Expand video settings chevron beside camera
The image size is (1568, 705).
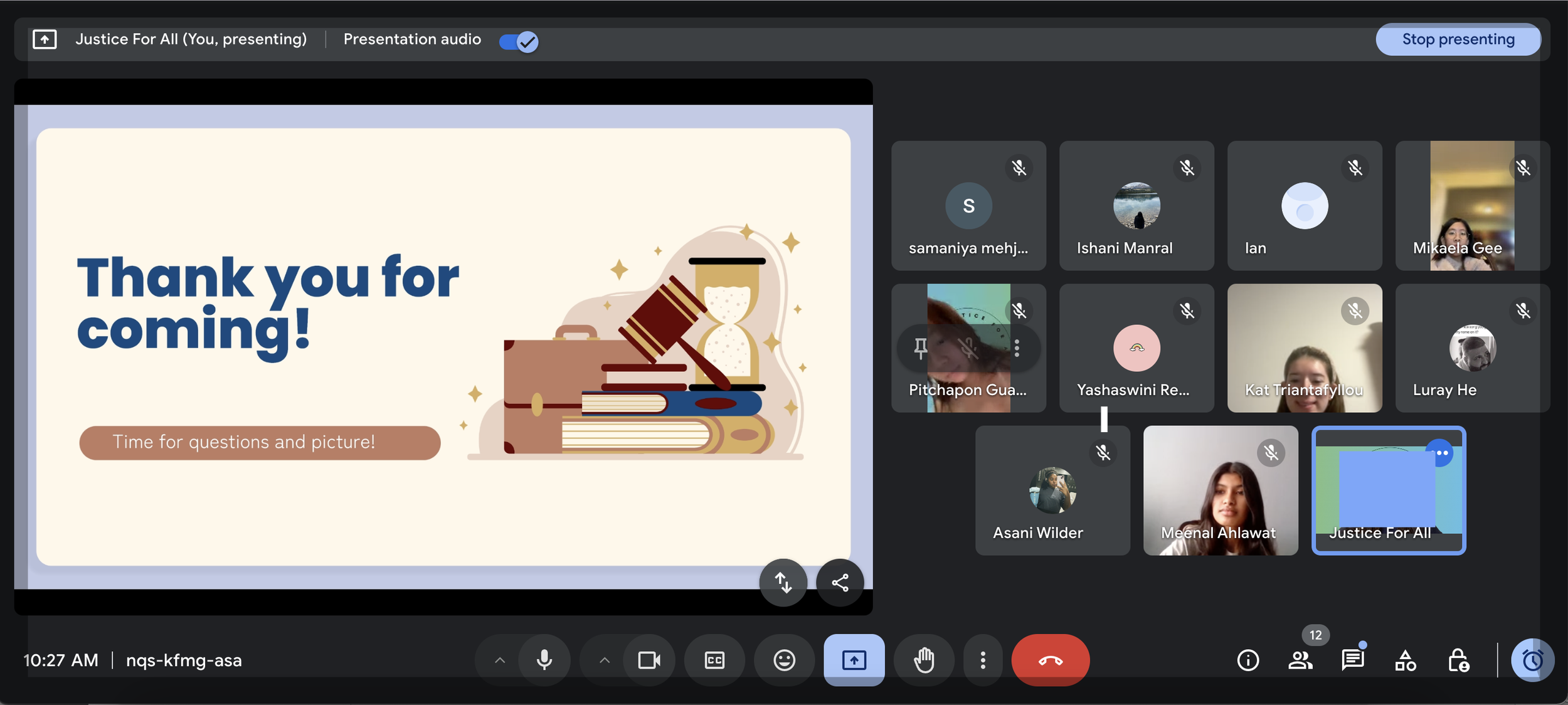coord(605,660)
